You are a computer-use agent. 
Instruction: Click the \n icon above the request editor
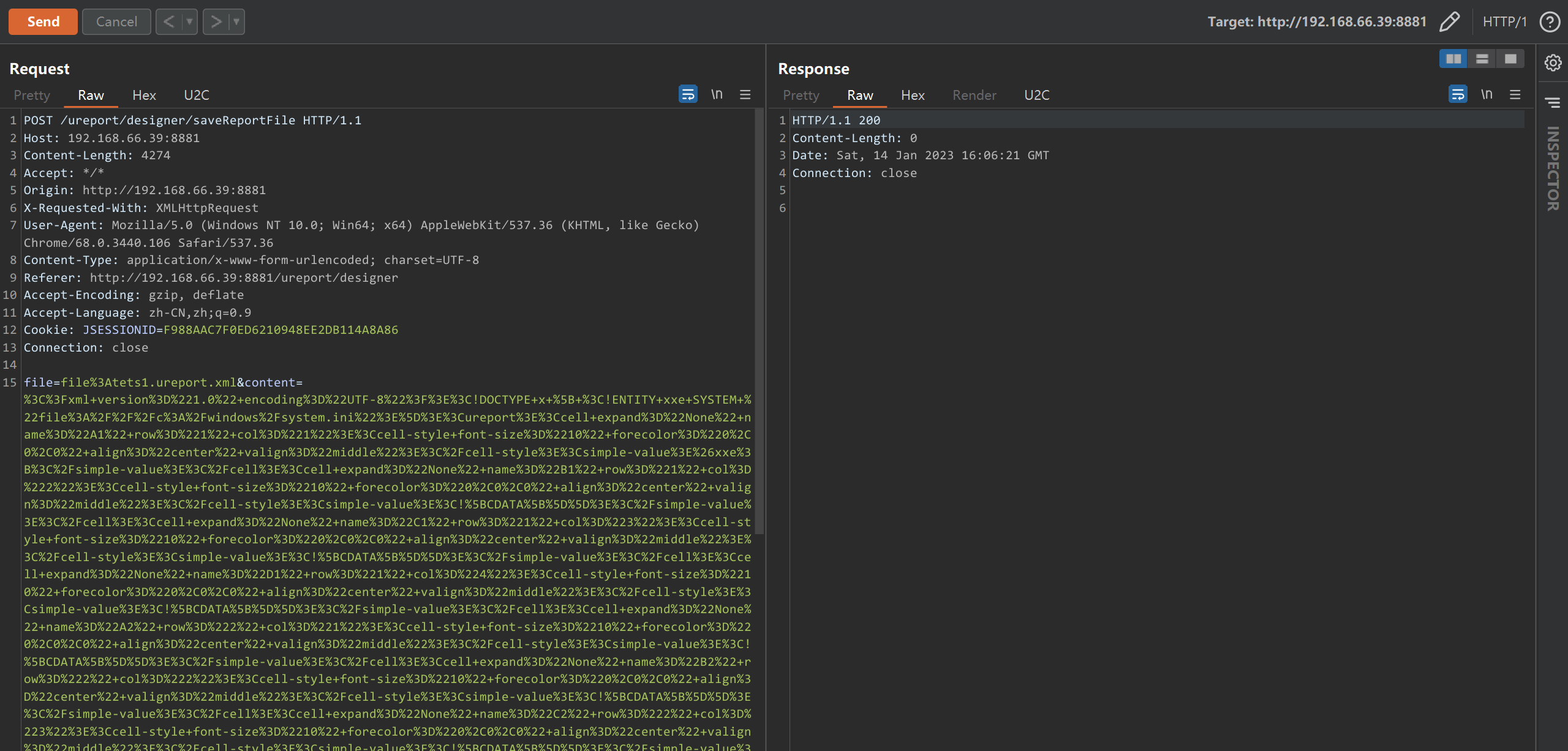coord(717,94)
